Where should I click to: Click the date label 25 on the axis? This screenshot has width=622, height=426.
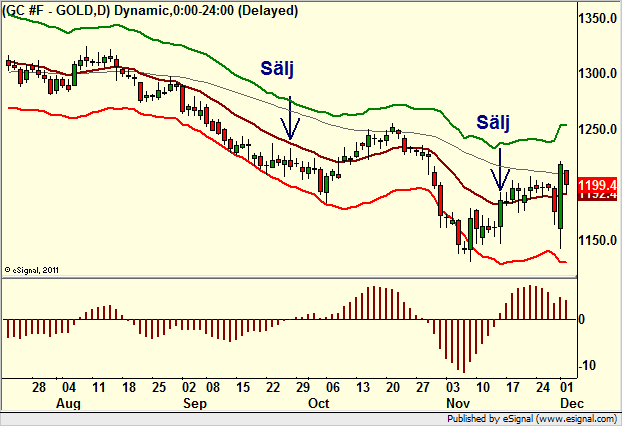(159, 387)
